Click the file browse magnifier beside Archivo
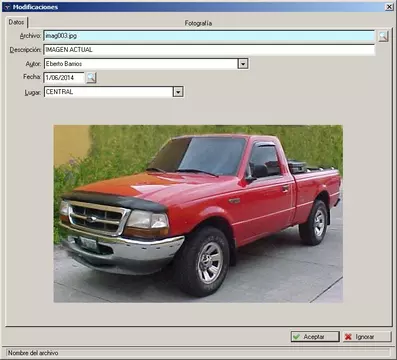This screenshot has height=360, width=397. 383,36
